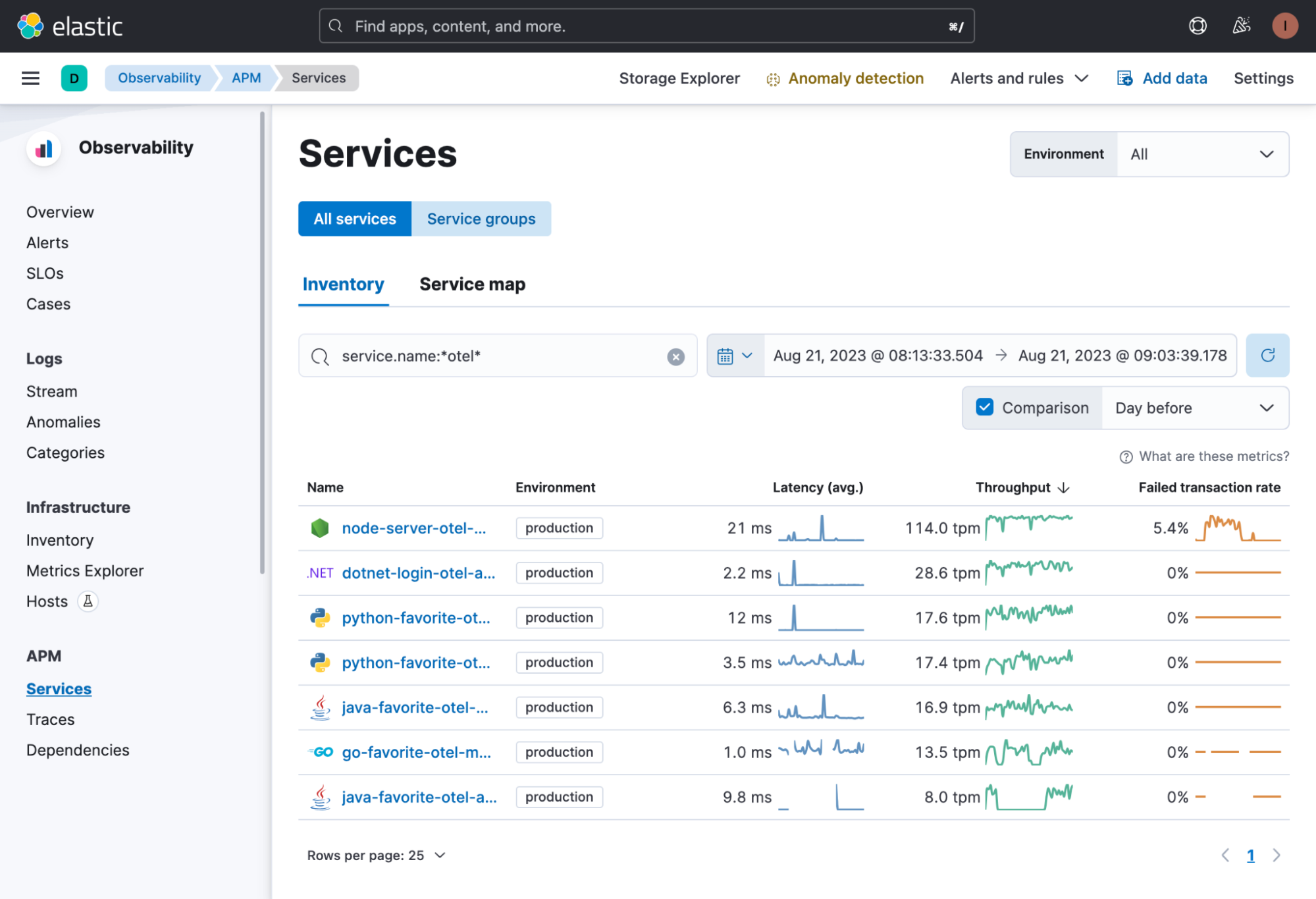Switch to the Service map tab
This screenshot has width=1316, height=899.
[472, 283]
